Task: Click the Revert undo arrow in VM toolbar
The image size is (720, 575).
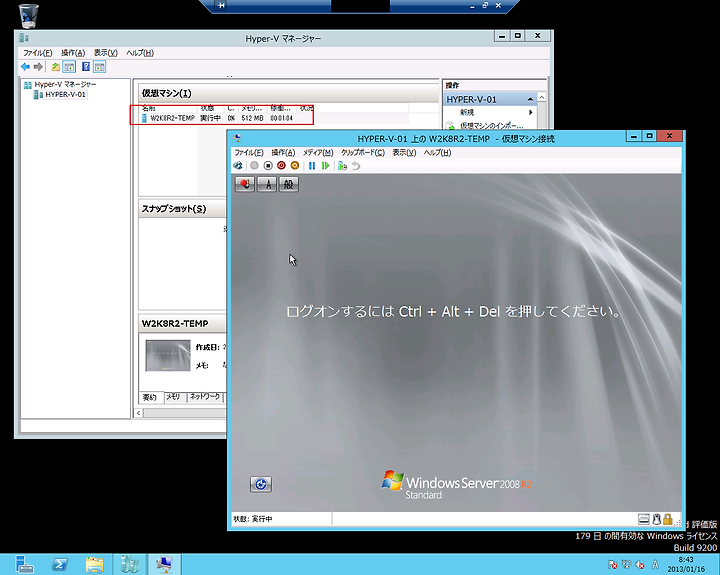Action: pyautogui.click(x=356, y=166)
